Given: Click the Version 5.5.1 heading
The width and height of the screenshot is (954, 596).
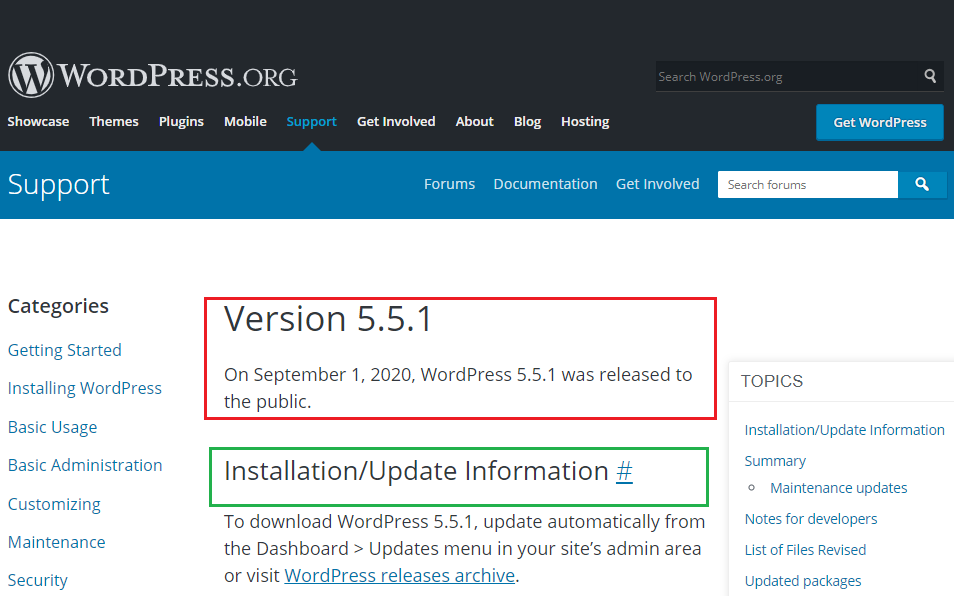Looking at the screenshot, I should point(328,319).
